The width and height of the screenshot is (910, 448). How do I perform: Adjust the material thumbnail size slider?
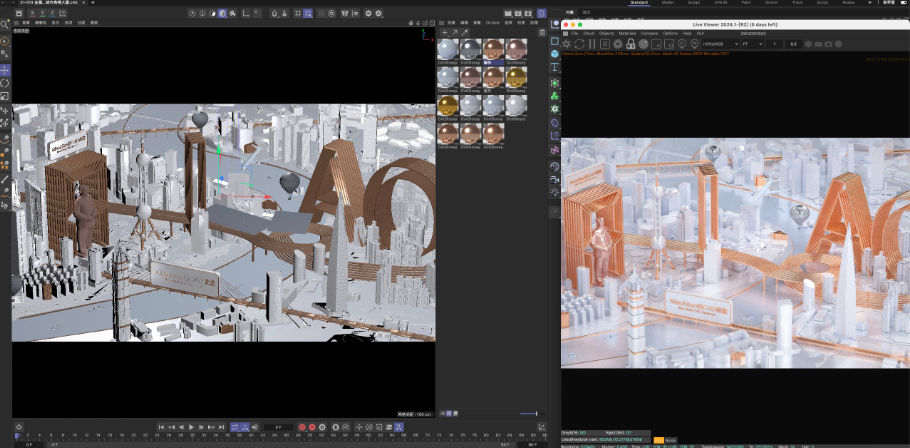[529, 413]
